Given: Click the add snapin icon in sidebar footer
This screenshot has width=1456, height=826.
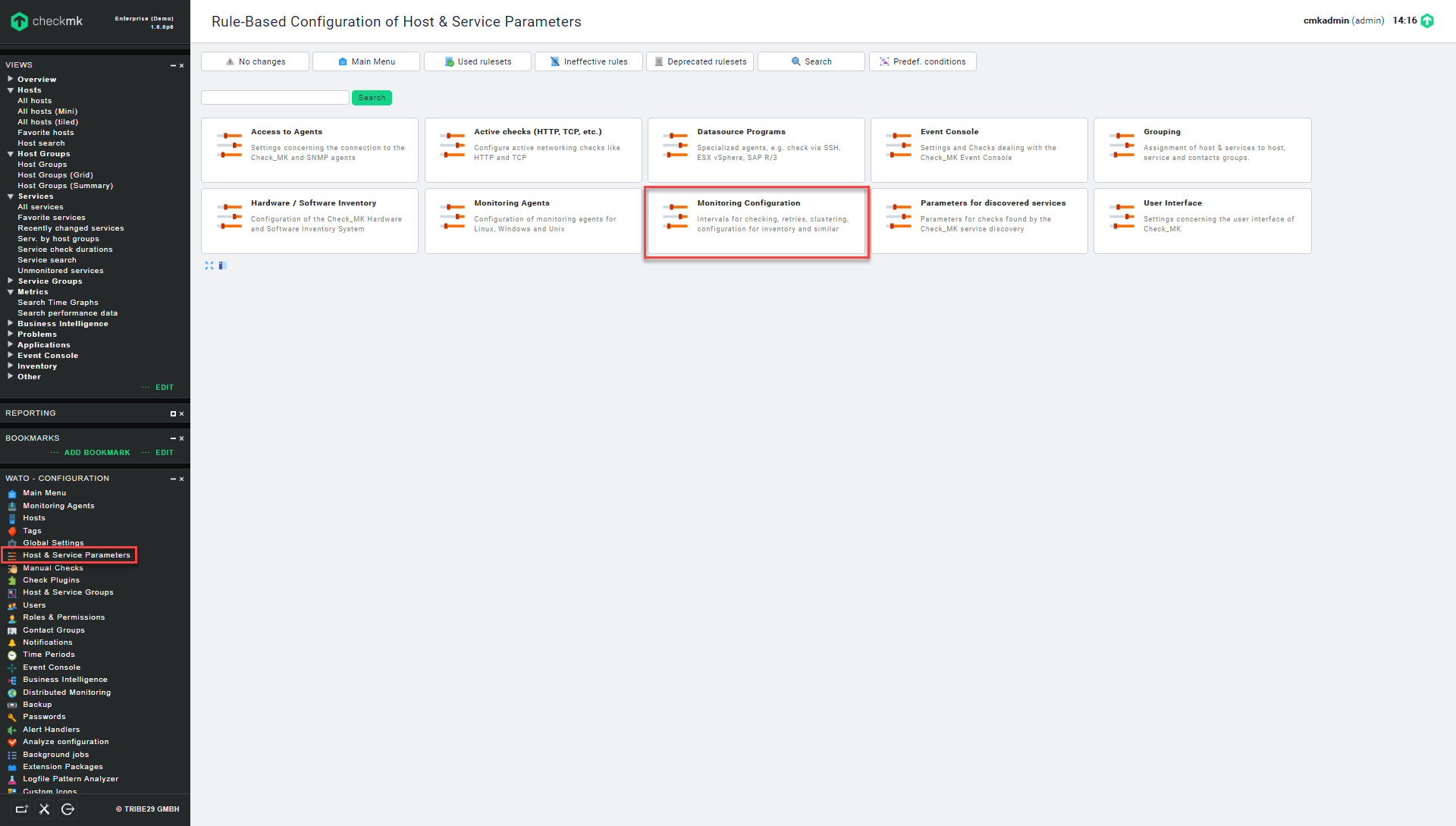Looking at the screenshot, I should pyautogui.click(x=21, y=809).
